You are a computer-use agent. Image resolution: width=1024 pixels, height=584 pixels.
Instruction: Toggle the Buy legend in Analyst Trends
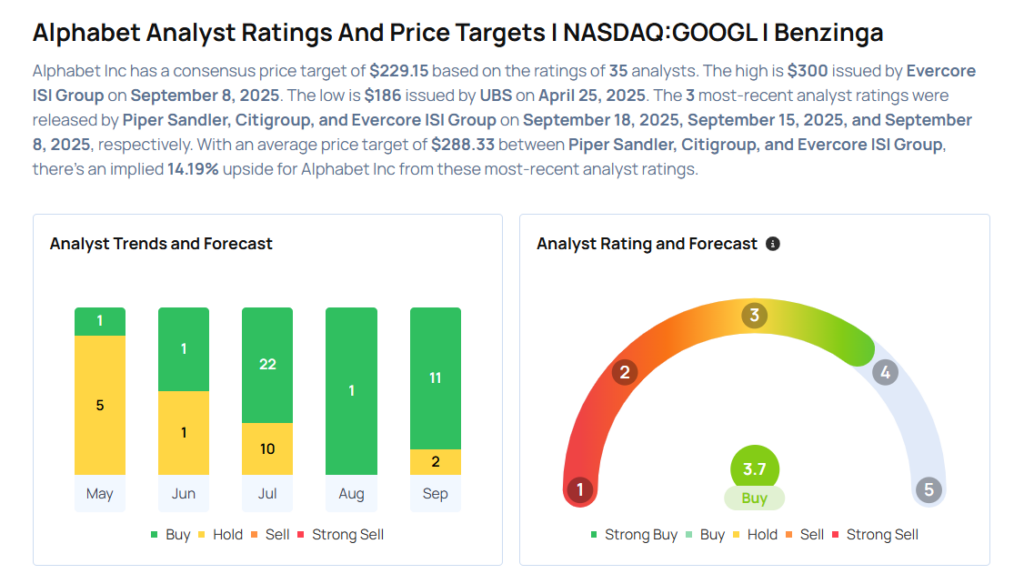[170, 535]
